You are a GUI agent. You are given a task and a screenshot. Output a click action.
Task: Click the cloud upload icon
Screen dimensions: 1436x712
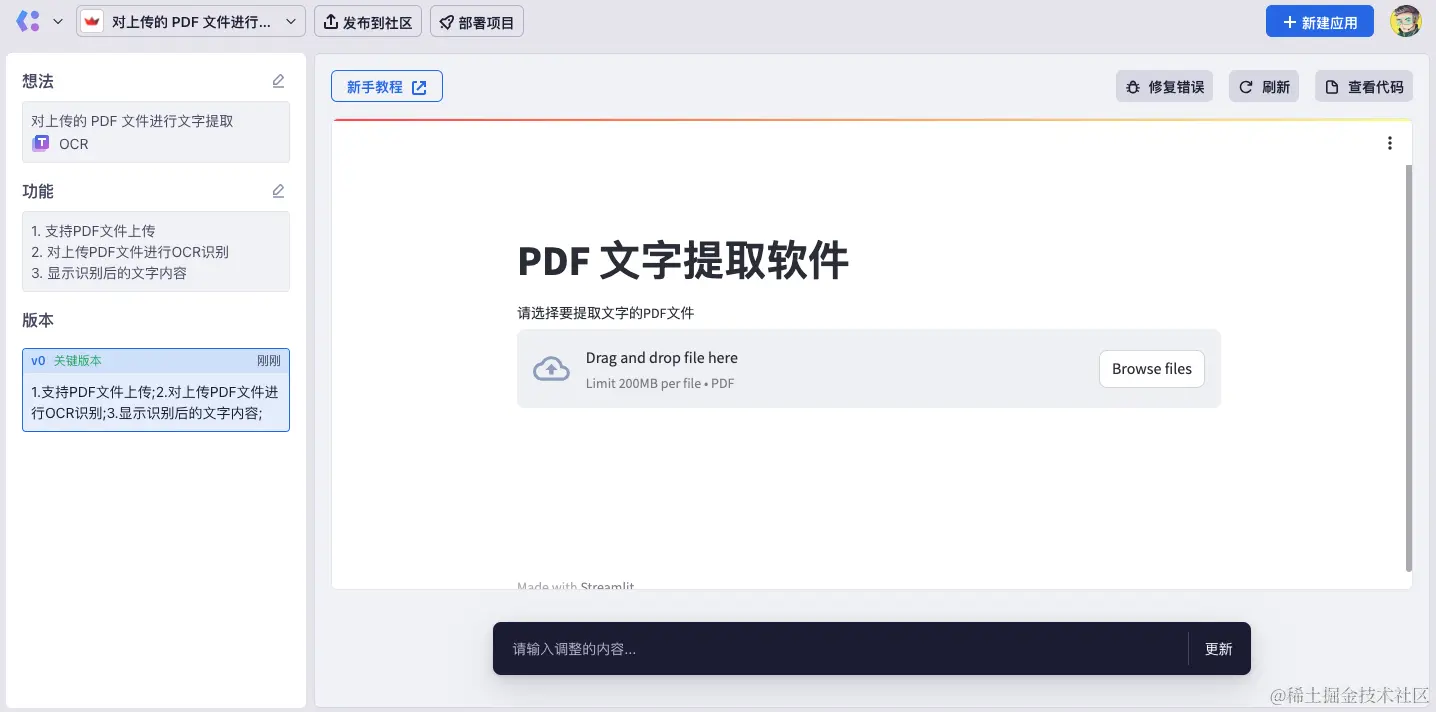click(551, 369)
